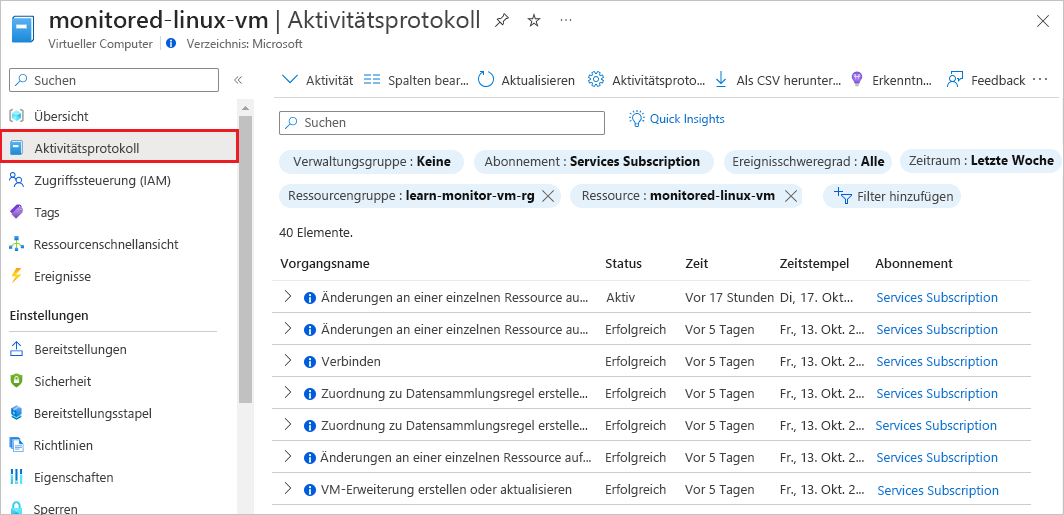Click the Feedback person icon
The width and height of the screenshot is (1064, 515).
pos(955,80)
